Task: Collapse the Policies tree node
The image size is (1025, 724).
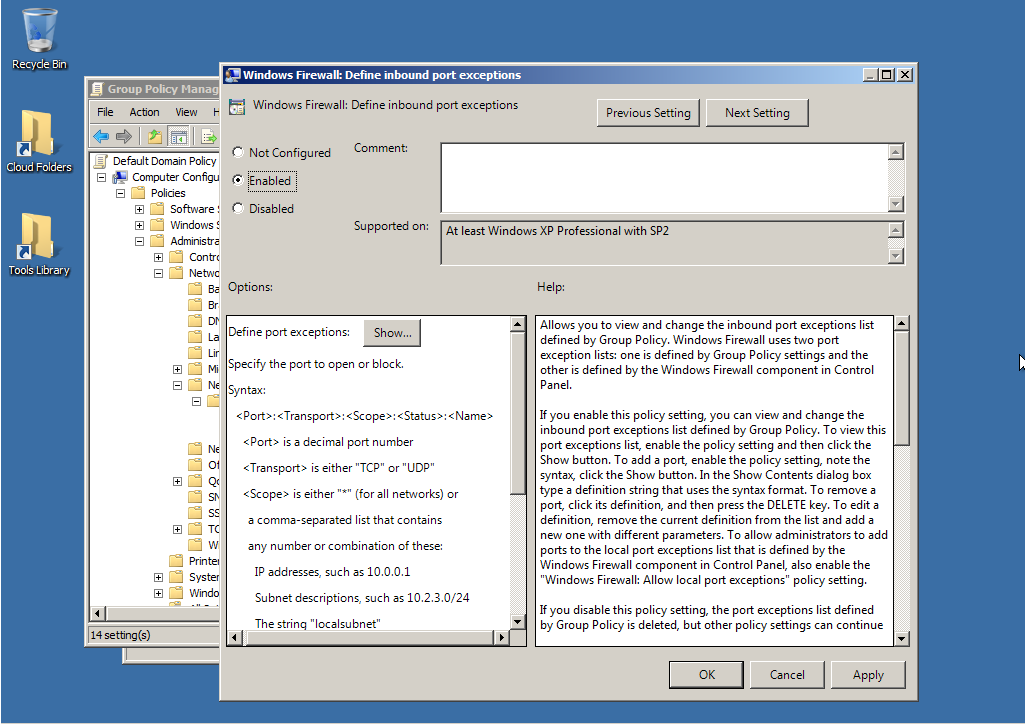Action: coord(120,192)
